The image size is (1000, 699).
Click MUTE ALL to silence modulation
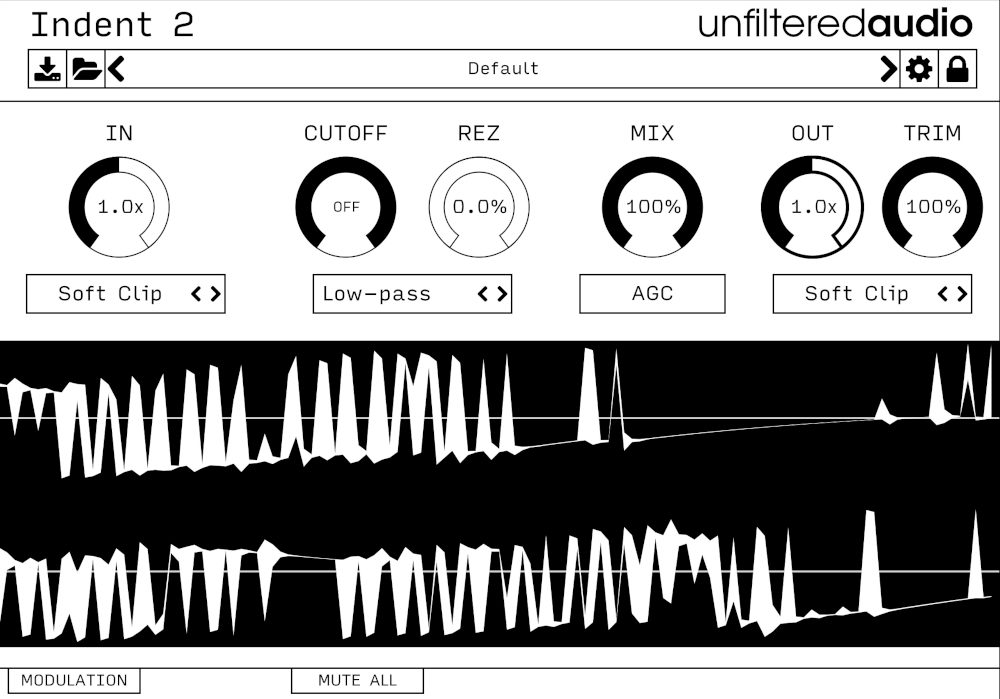tap(356, 681)
